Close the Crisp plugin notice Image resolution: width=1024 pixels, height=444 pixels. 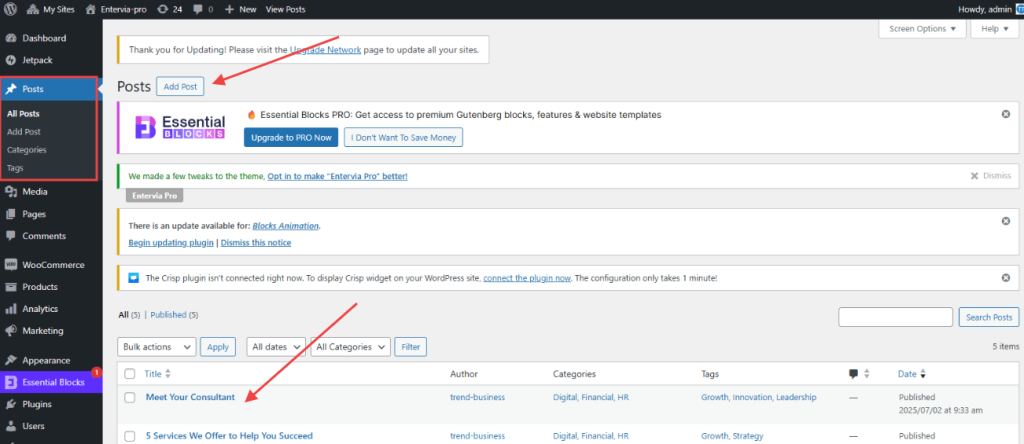pos(1005,278)
